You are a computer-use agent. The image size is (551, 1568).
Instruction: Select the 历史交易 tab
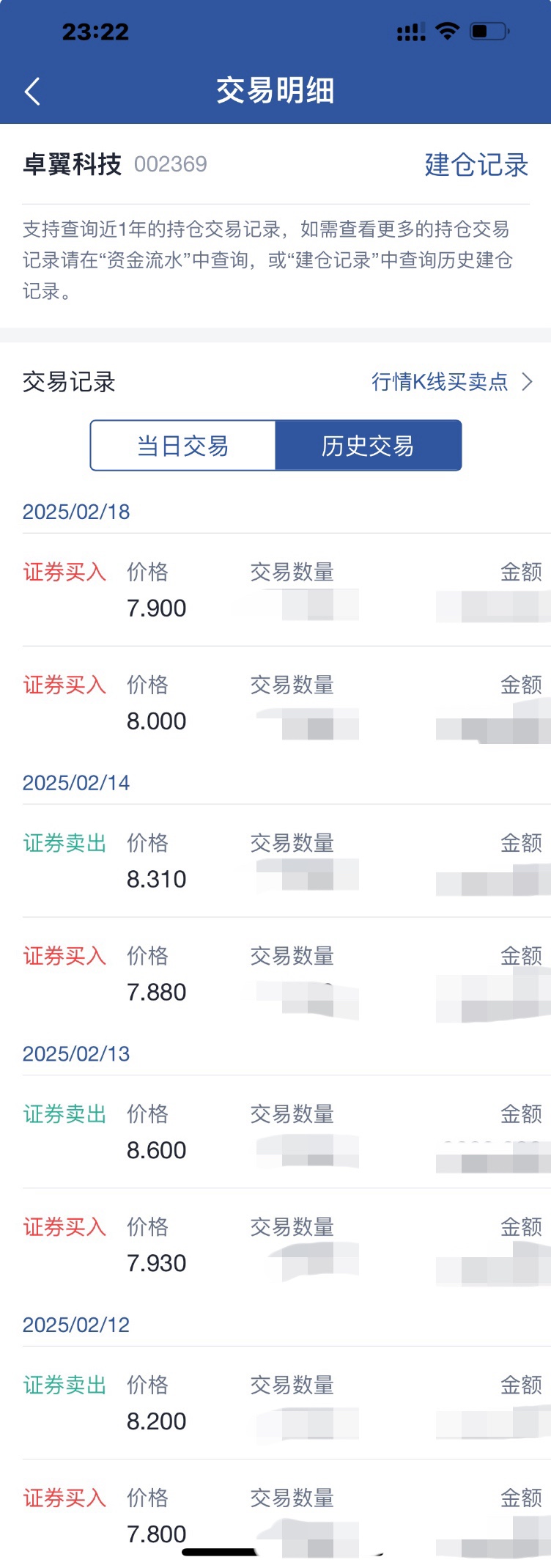(x=369, y=446)
